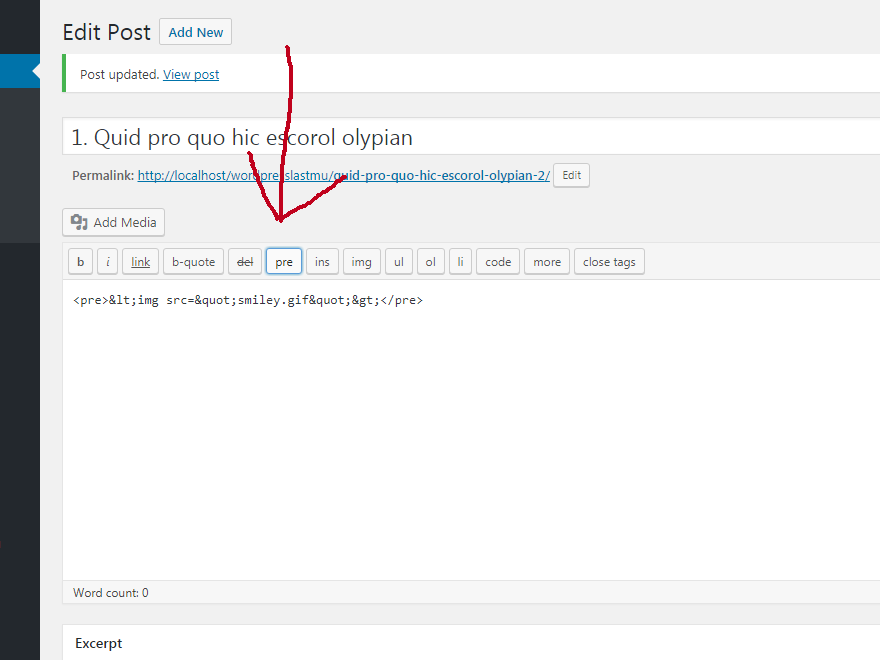Viewport: 880px width, 660px height.
Task: Click the Permalink: label
Action: 103,176
